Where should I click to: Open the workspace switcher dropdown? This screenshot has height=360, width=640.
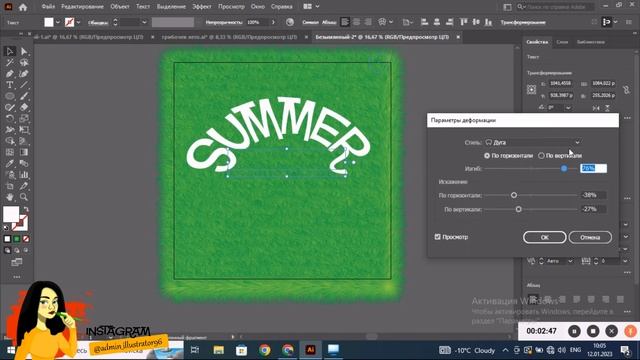pyautogui.click(x=311, y=7)
